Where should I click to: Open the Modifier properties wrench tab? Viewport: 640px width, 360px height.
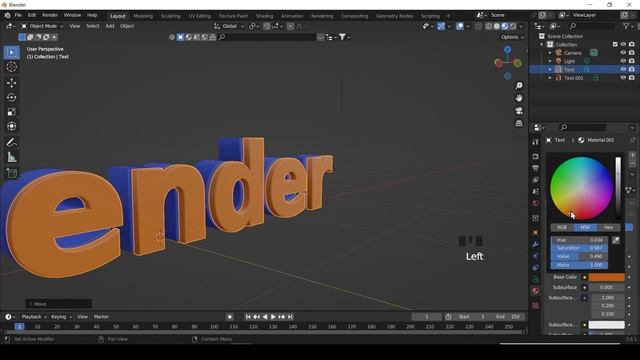[536, 244]
